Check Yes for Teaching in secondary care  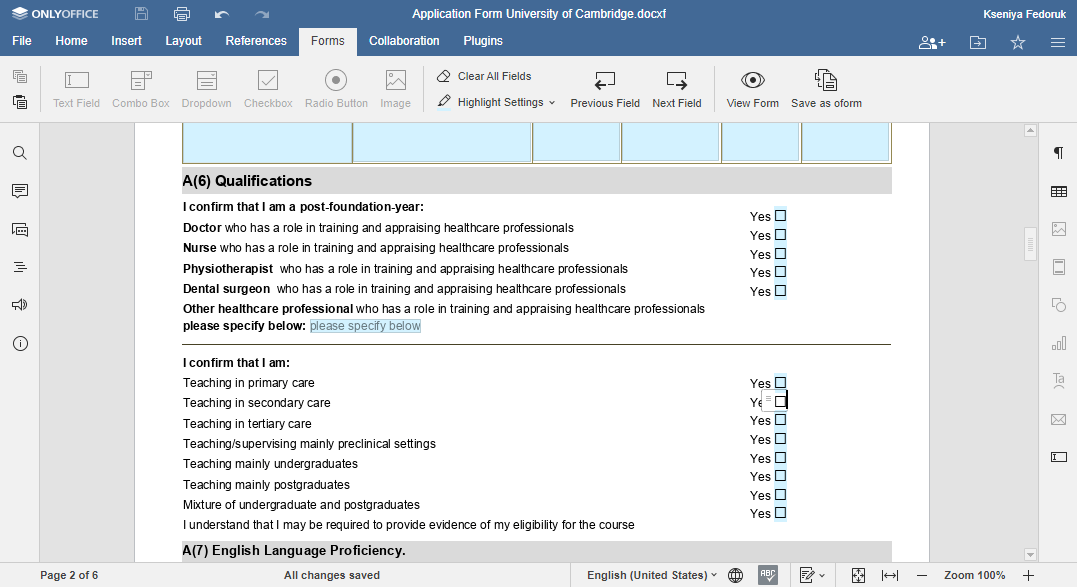tap(780, 401)
